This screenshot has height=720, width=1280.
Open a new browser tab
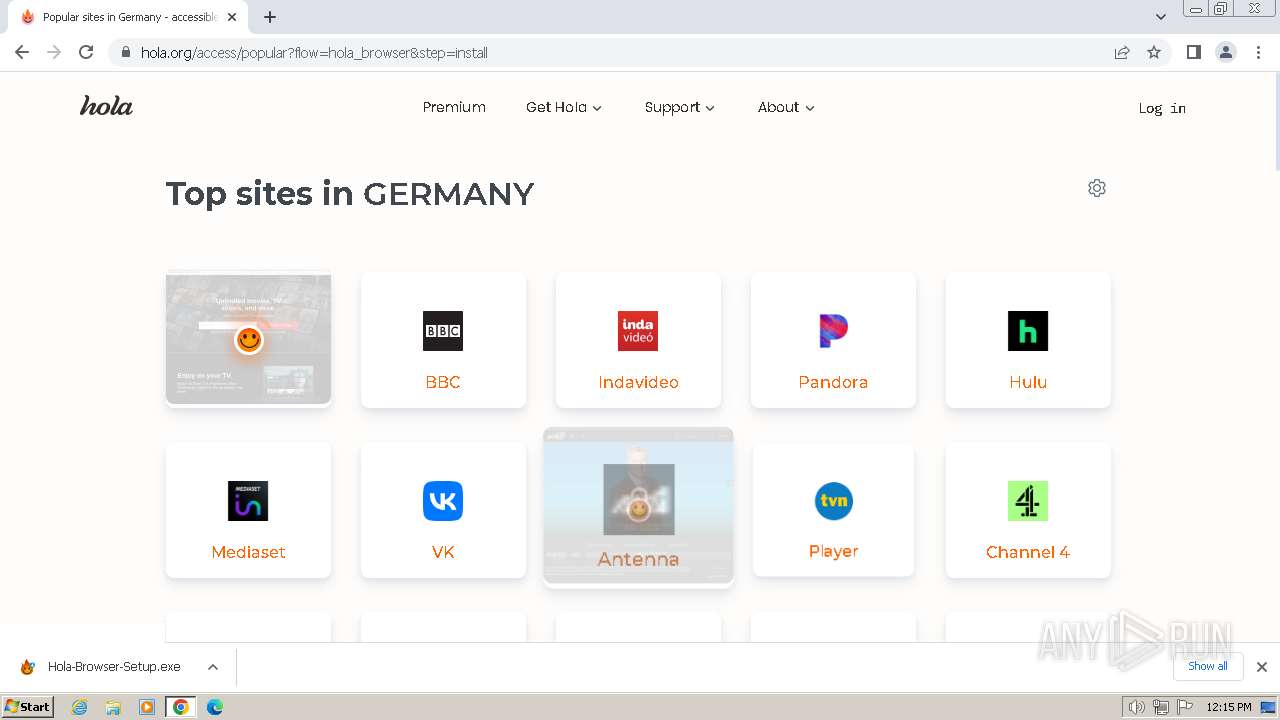(x=270, y=17)
